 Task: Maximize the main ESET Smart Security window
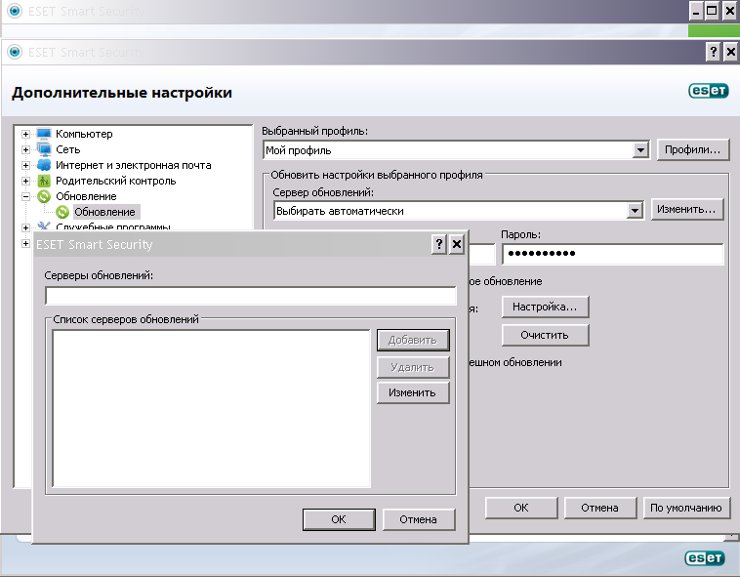click(x=712, y=11)
